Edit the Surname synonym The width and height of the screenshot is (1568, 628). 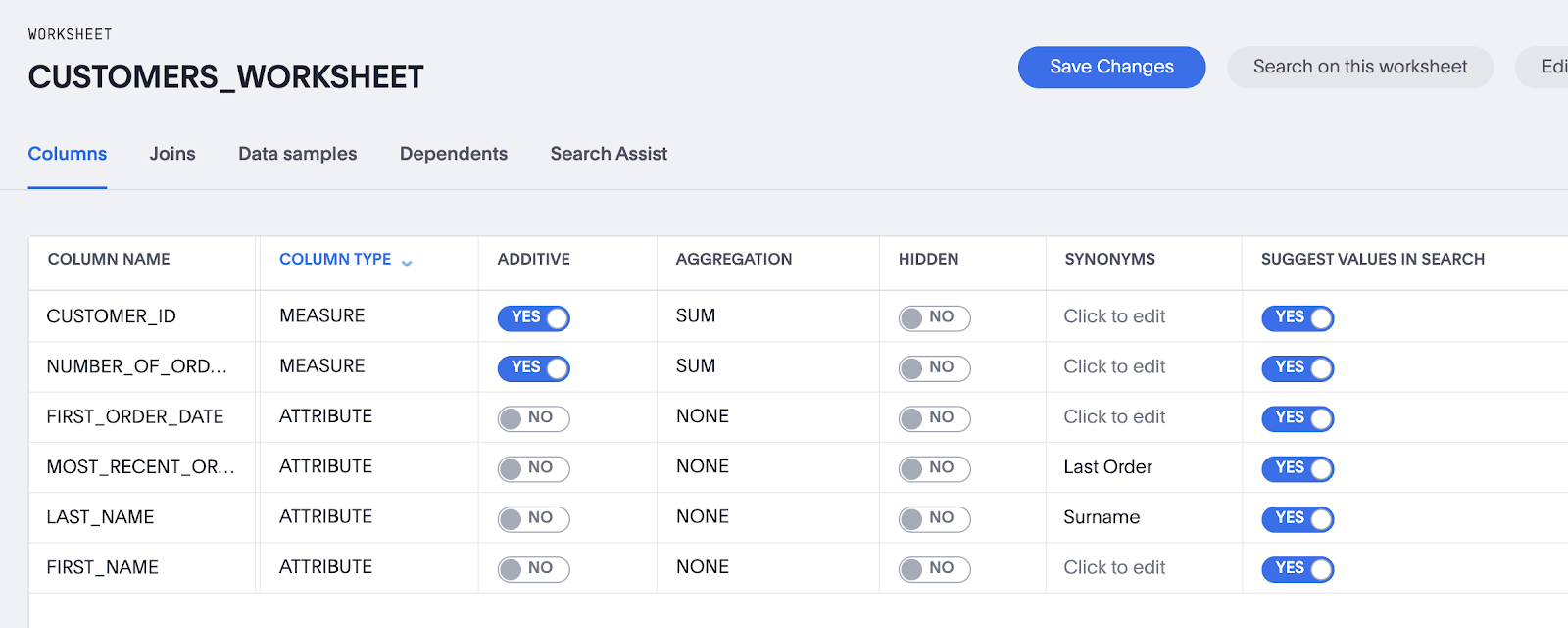(x=1102, y=517)
